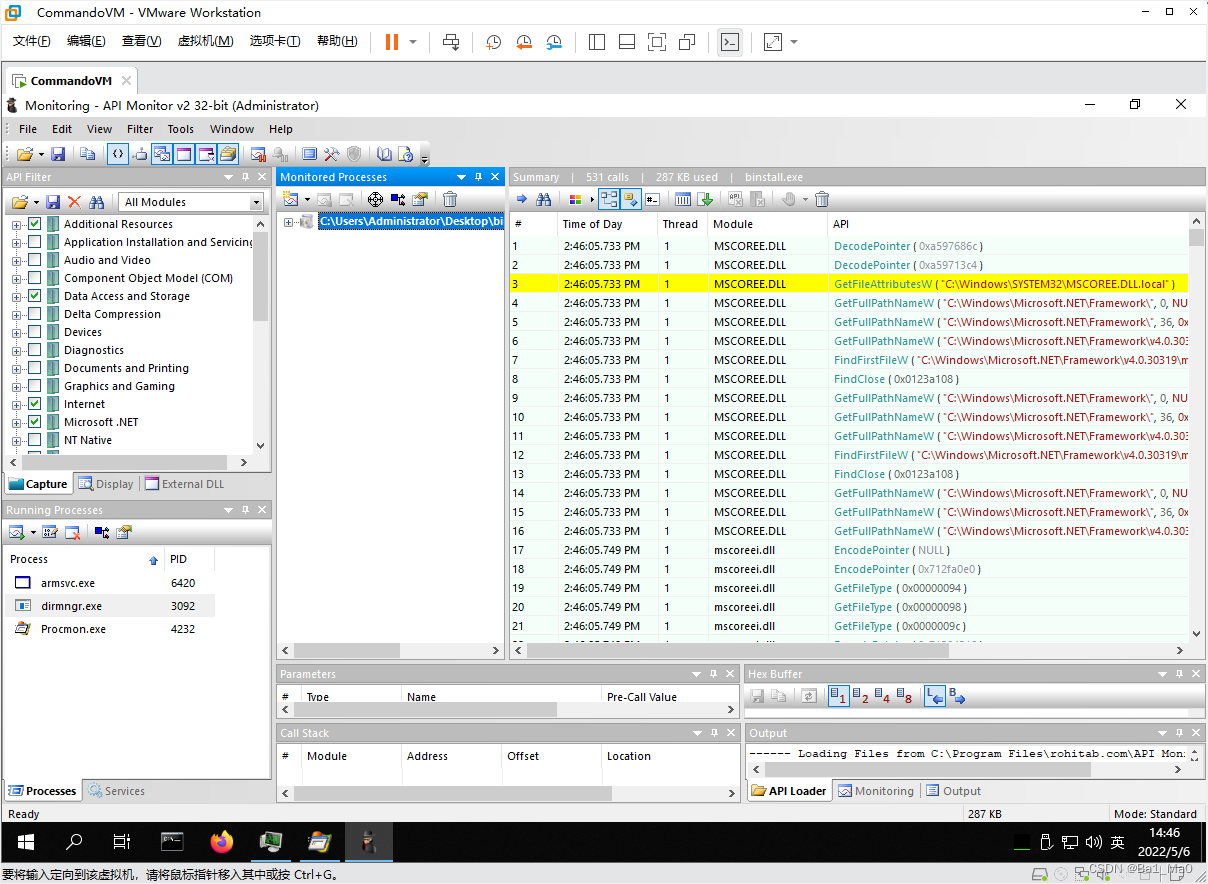Open the API Filter panel menu arrow

pos(228,177)
